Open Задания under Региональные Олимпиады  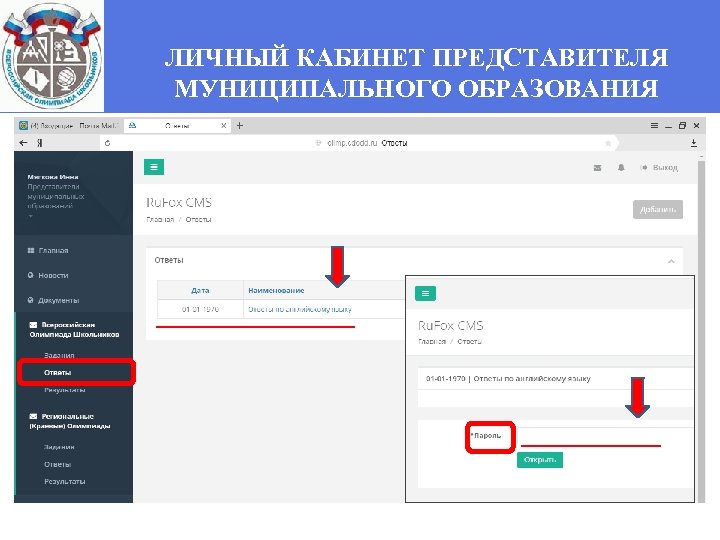59,447
